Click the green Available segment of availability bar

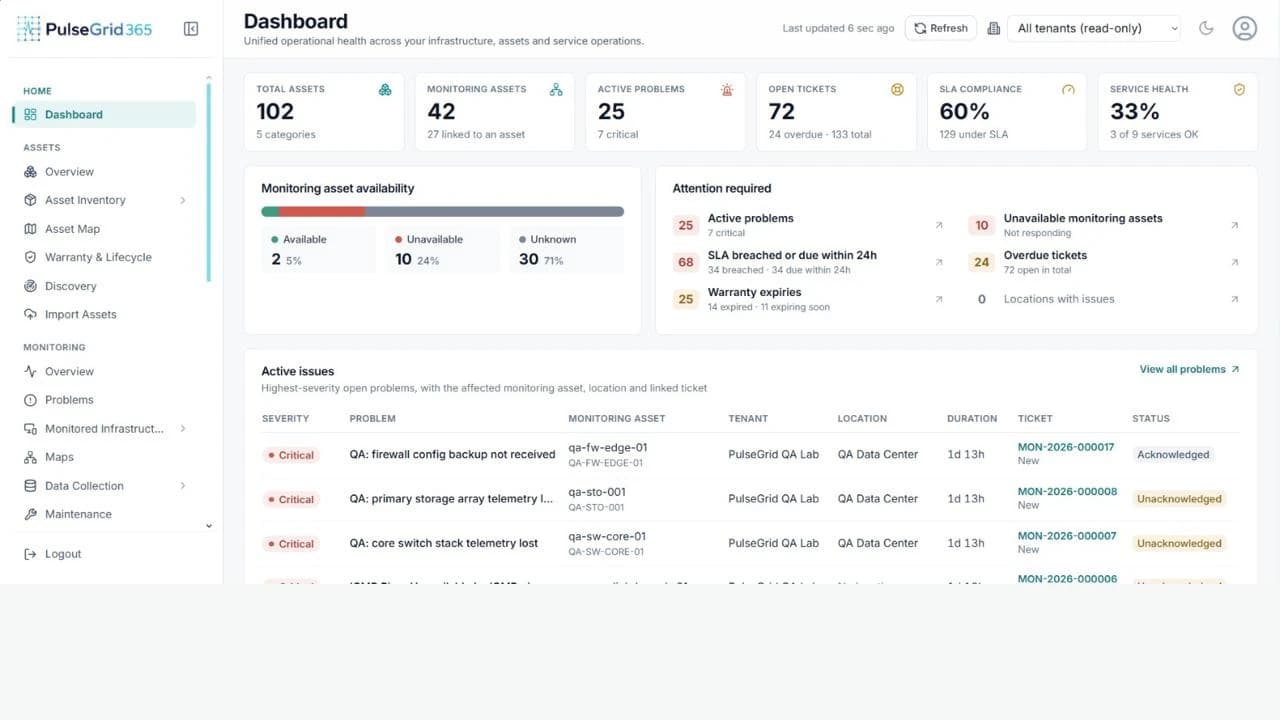[270, 212]
